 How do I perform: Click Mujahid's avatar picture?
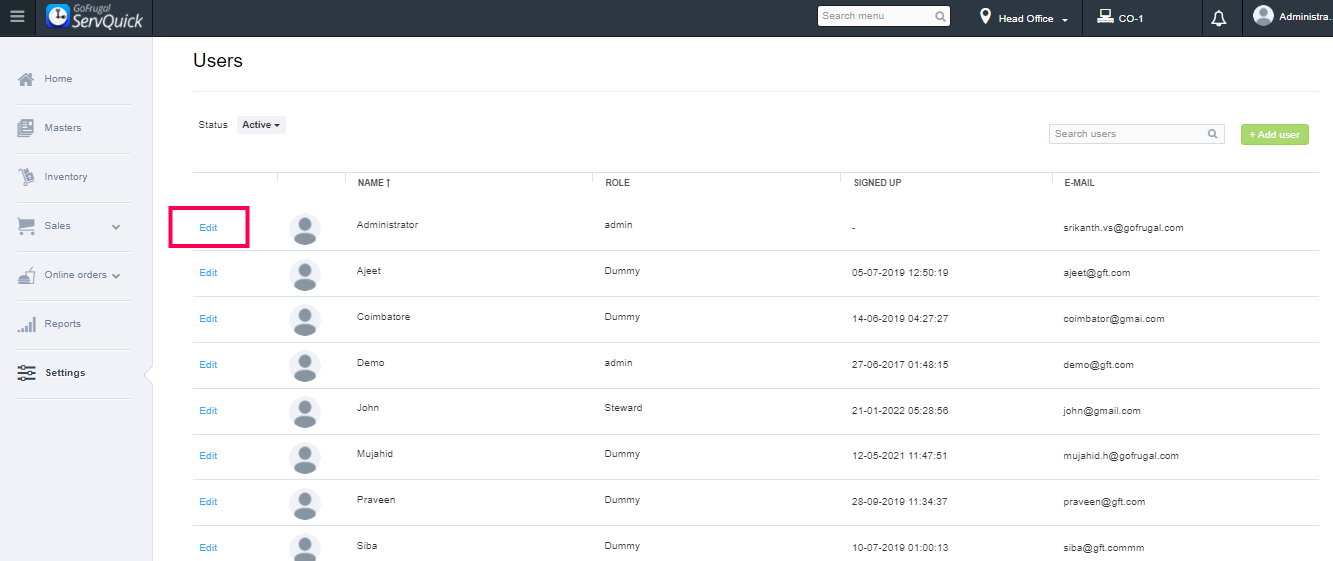click(305, 458)
